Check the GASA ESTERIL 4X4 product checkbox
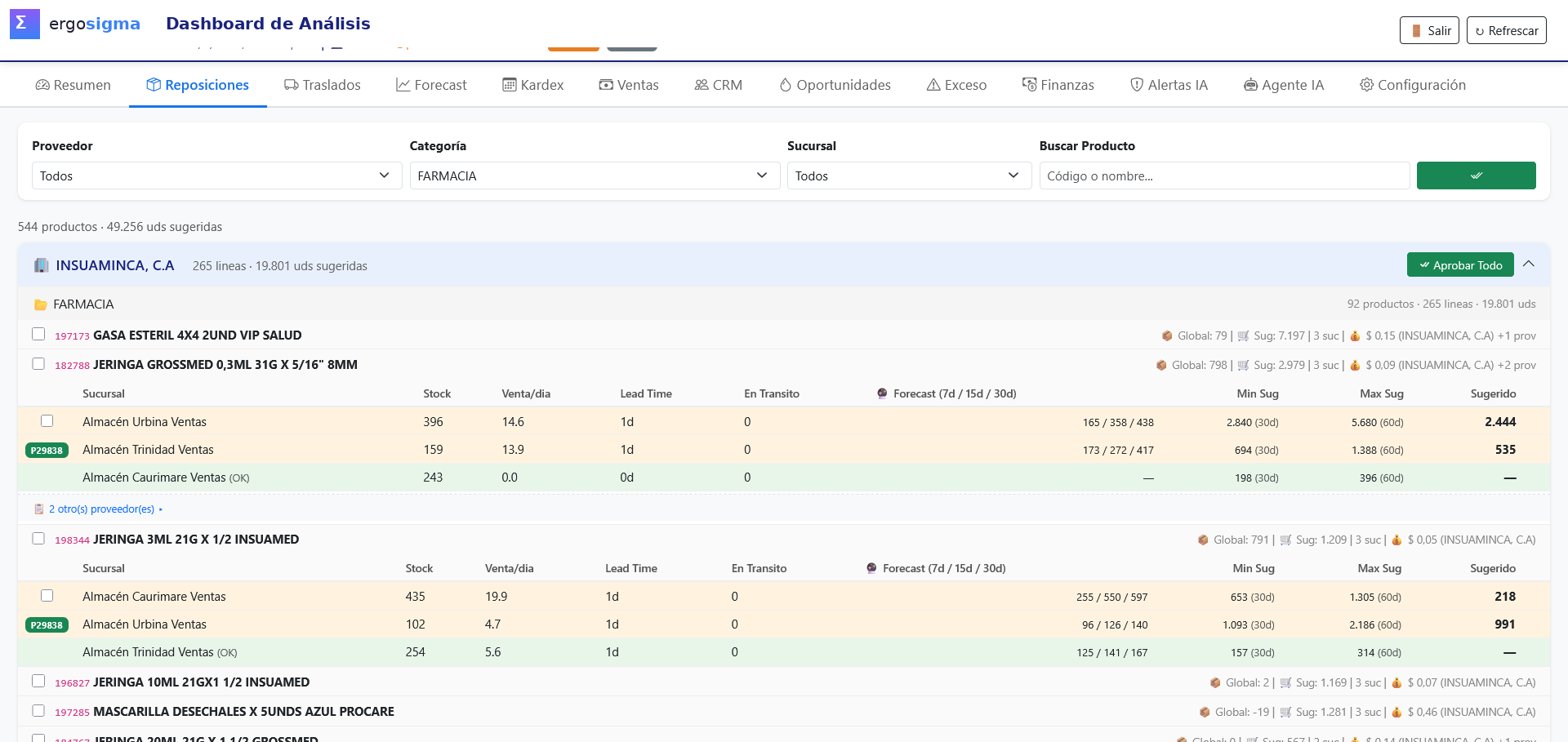This screenshot has width=1568, height=742. coord(38,334)
